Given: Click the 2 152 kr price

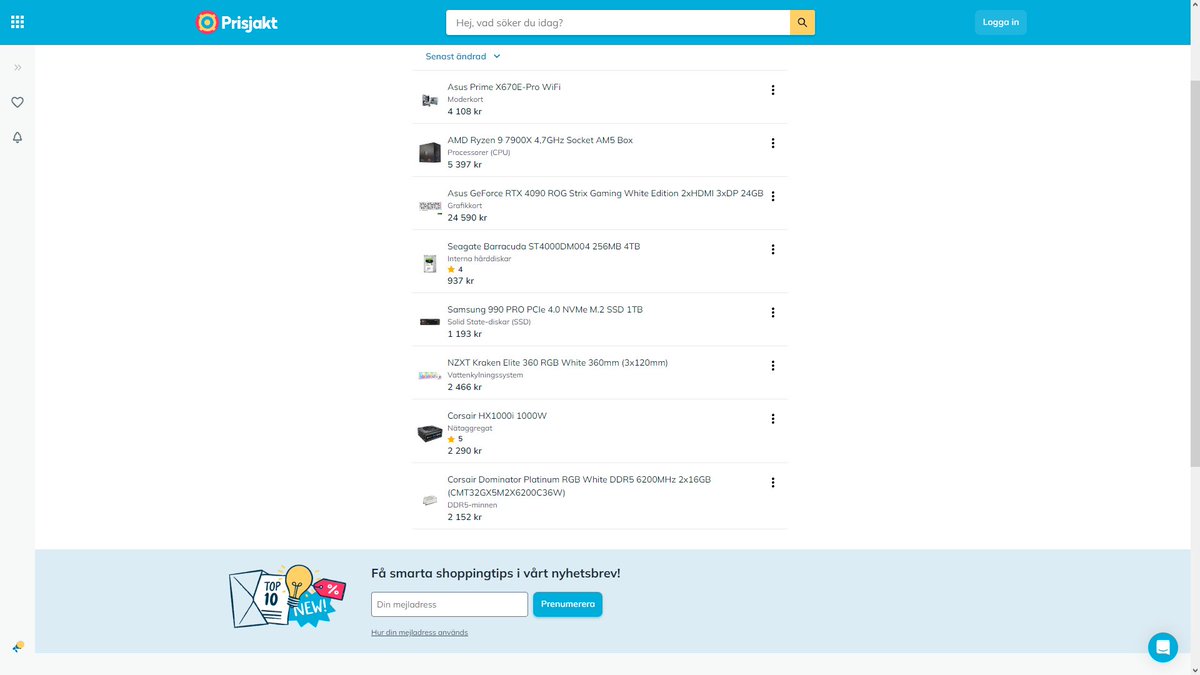Looking at the screenshot, I should click(x=464, y=517).
